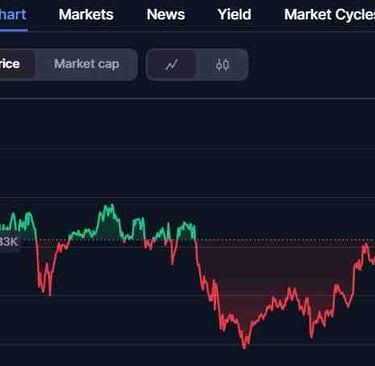375x366 pixels.
Task: Click the green shaded area under tallest peak
Action: [108, 228]
